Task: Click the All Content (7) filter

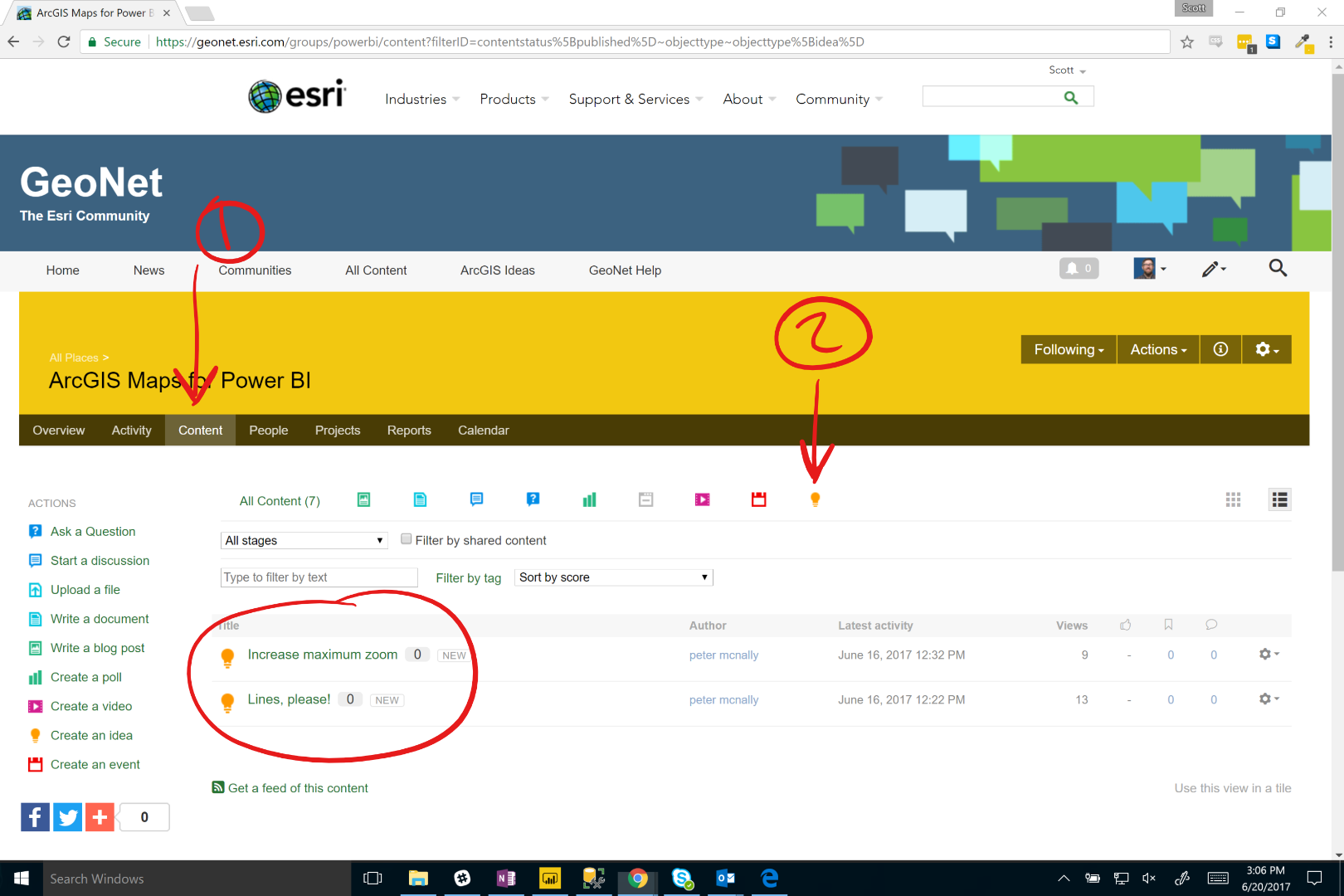Action: pyautogui.click(x=280, y=501)
